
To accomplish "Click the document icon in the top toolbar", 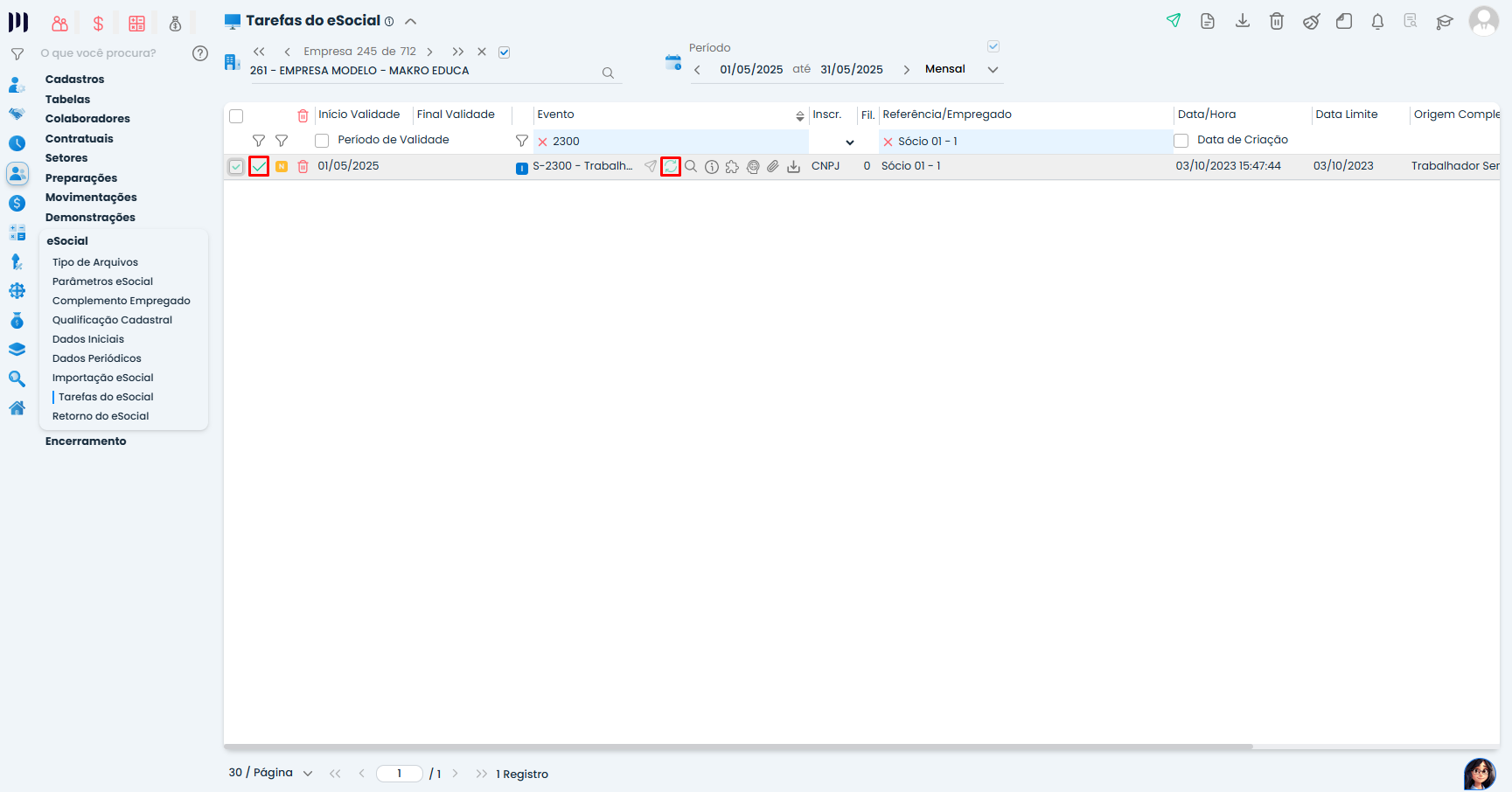I will [1208, 21].
